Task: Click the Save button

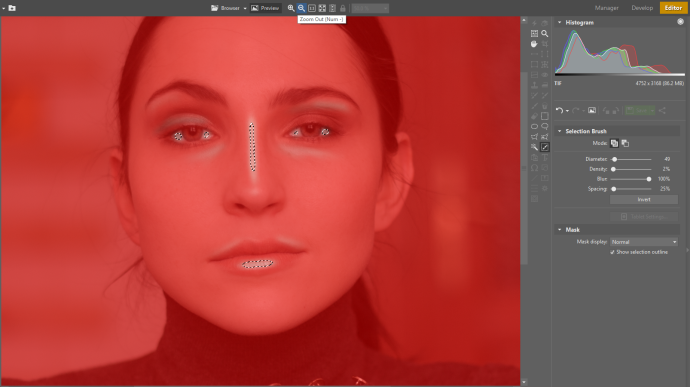Action: coord(637,111)
